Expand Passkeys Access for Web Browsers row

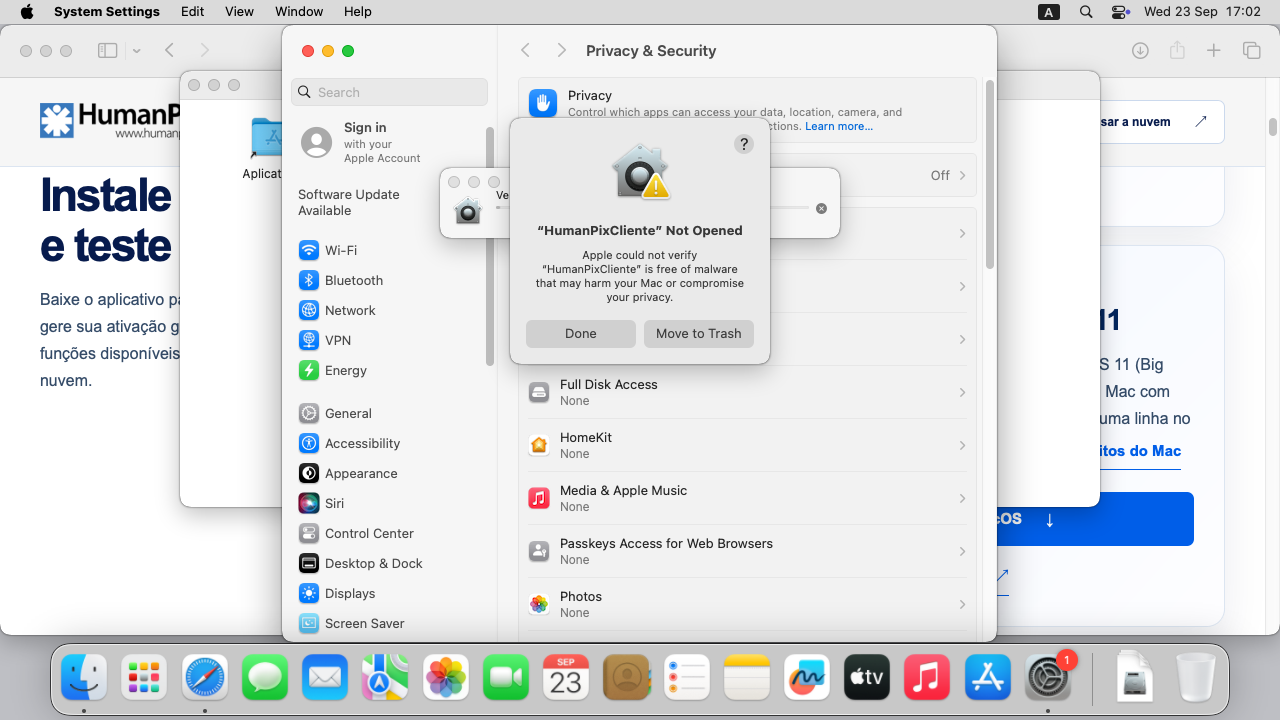(x=747, y=551)
